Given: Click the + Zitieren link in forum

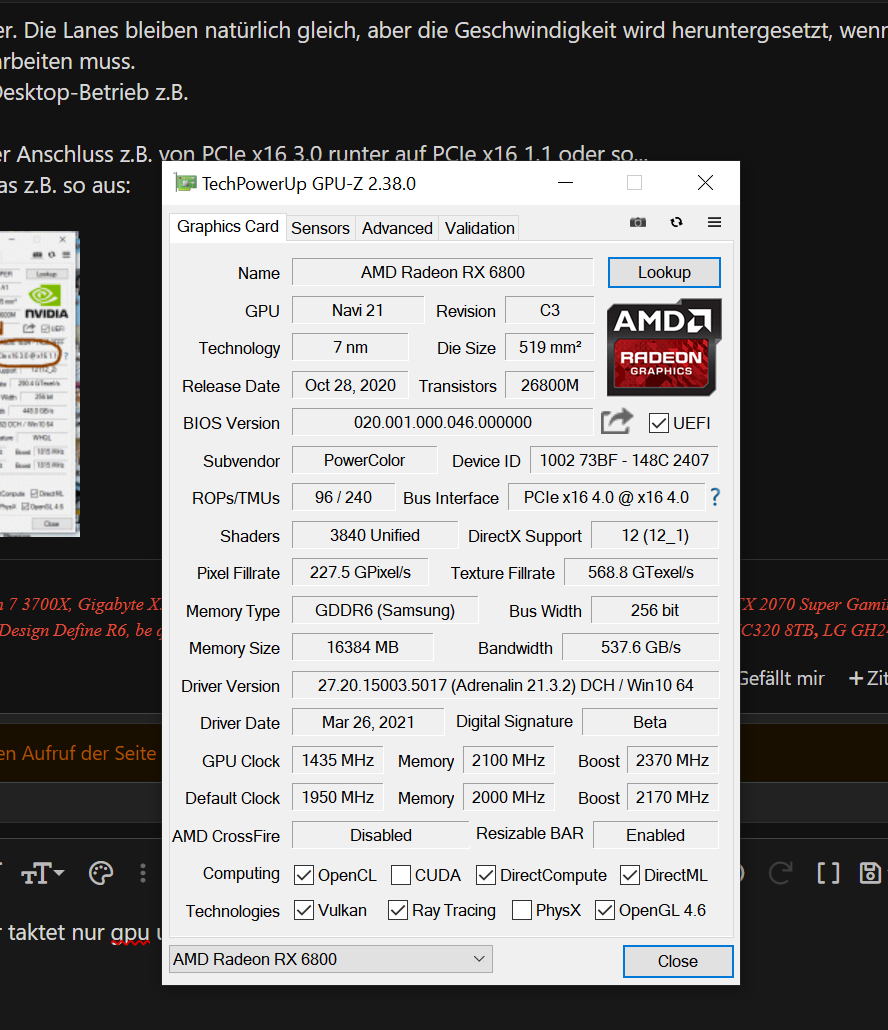Looking at the screenshot, I should click(868, 678).
